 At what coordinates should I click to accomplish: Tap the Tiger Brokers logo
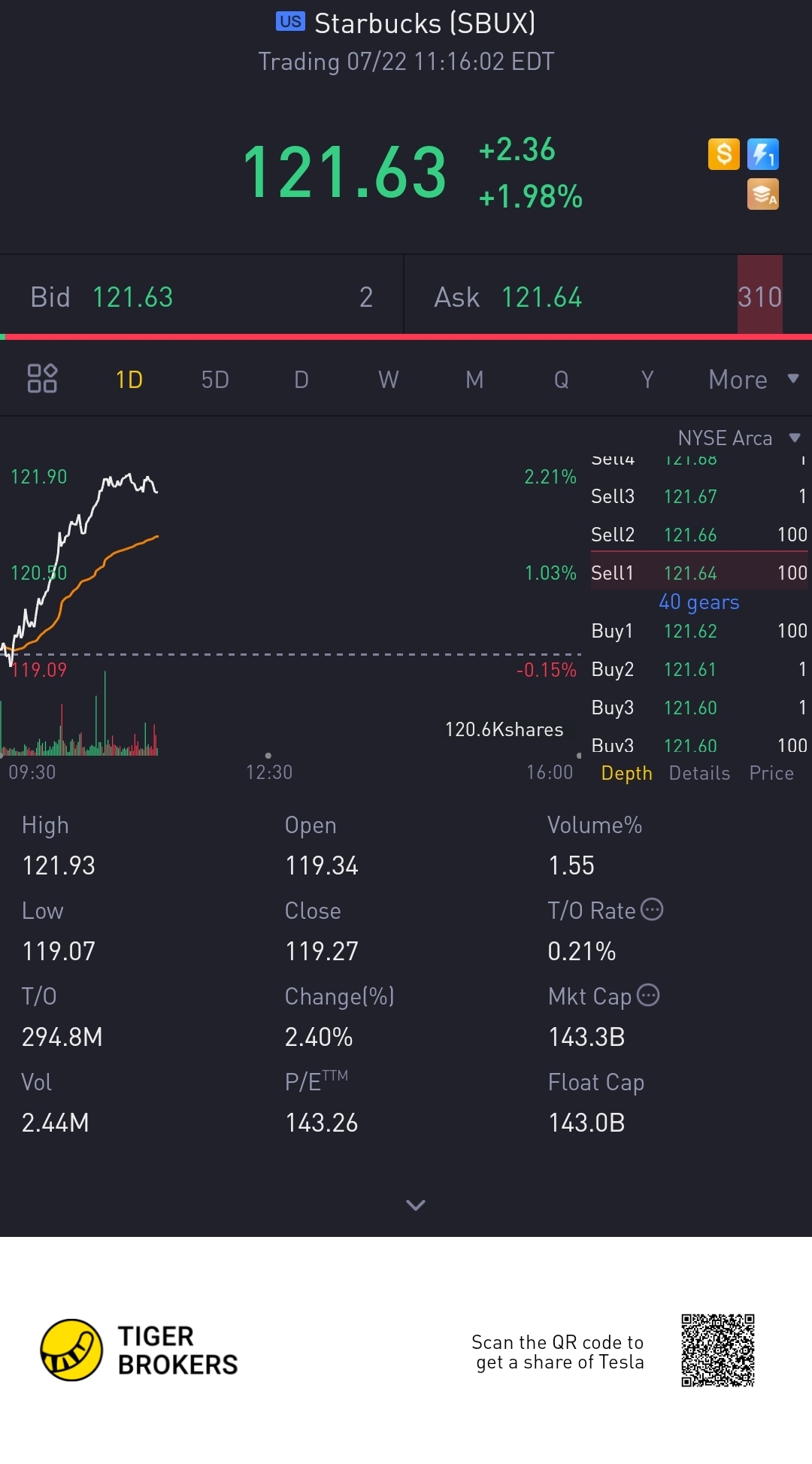click(139, 1350)
